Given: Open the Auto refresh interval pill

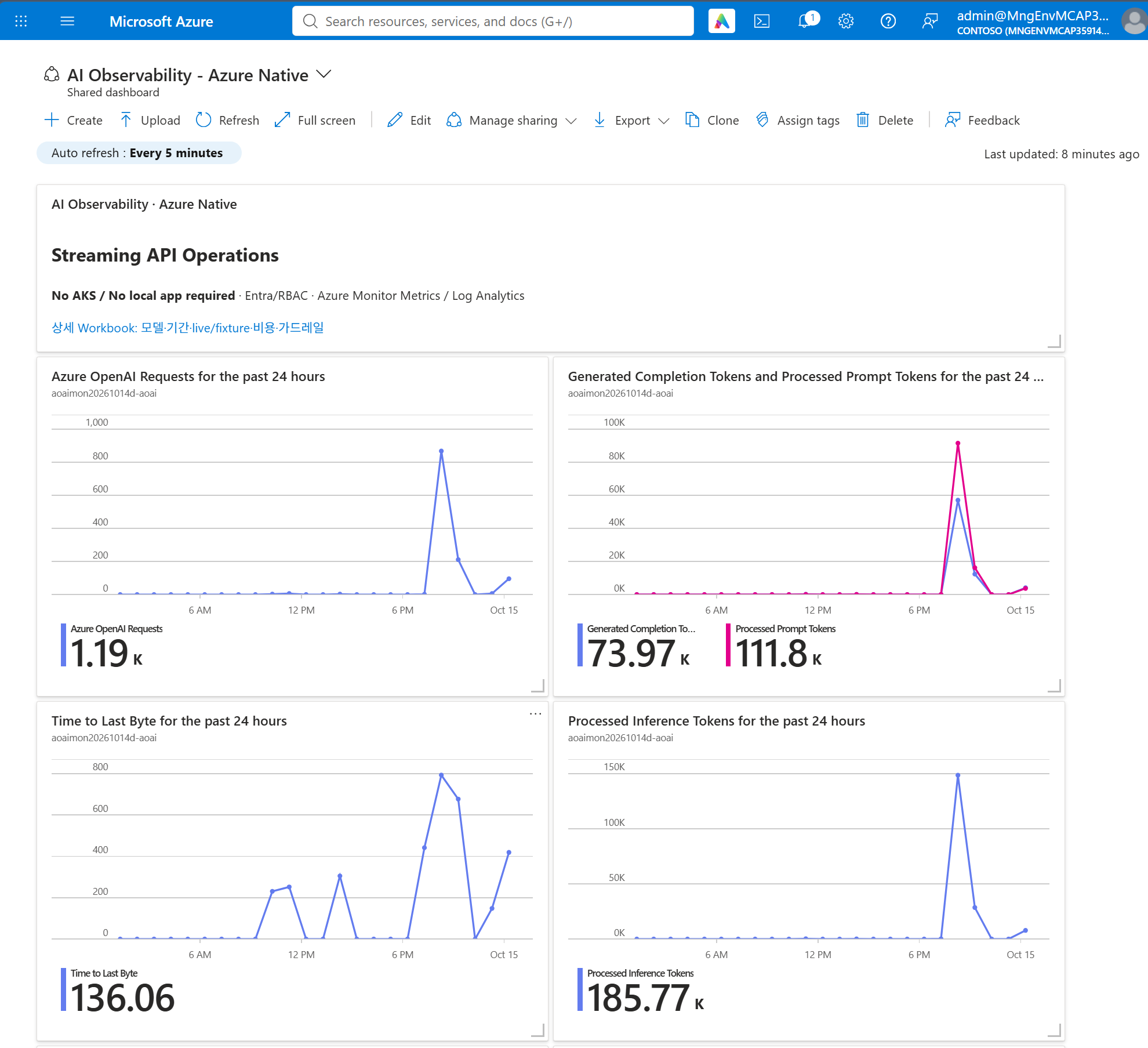Looking at the screenshot, I should click(x=139, y=153).
